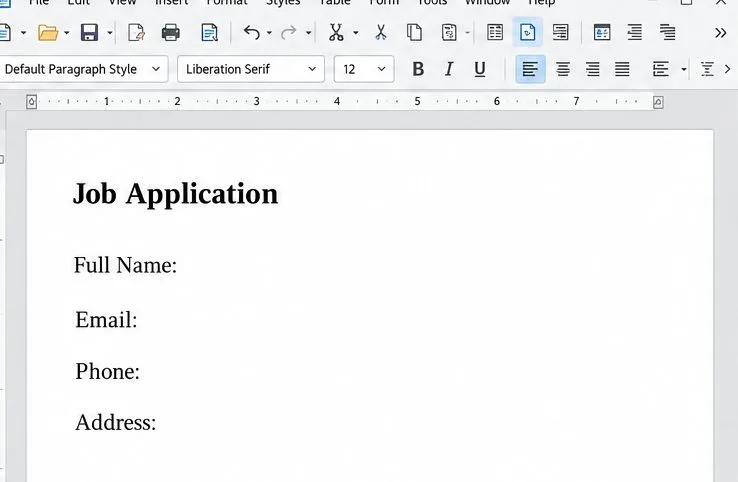Click the plain scissors icon left of Copy
Viewport: 738px width, 482px height.
click(381, 32)
